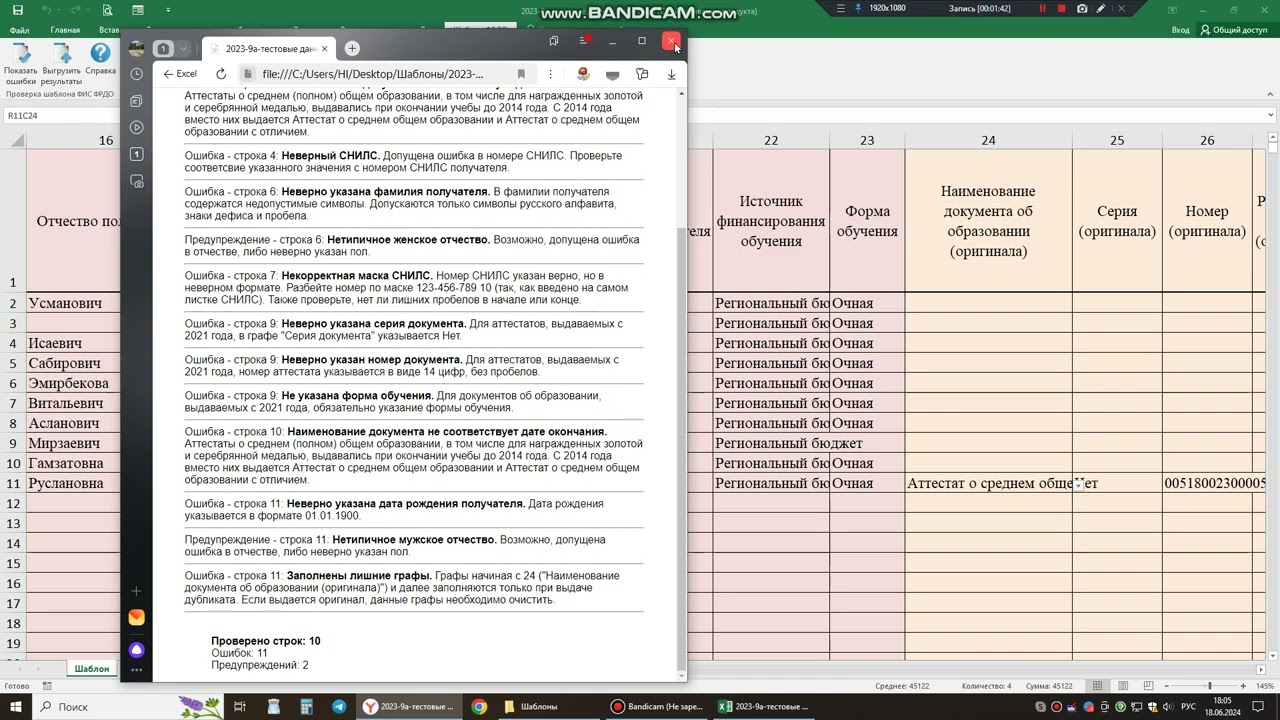The image size is (1280, 720).
Task: Switch to 'Главная' ribbon tab in Excel
Action: 65,30
